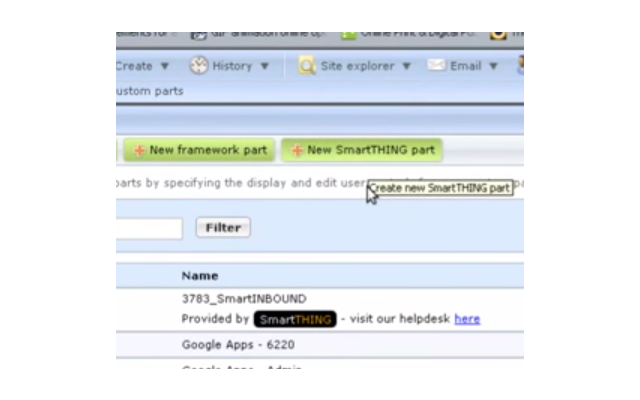Click the New framework part button

point(199,150)
